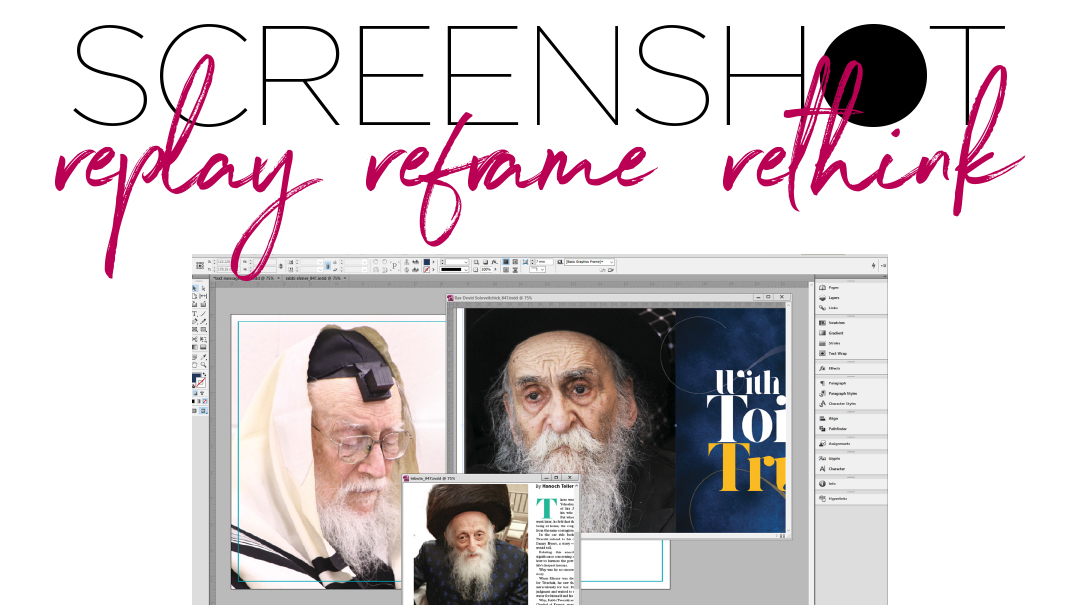
Task: Select the Page tool in the toolbox
Action: [195, 296]
